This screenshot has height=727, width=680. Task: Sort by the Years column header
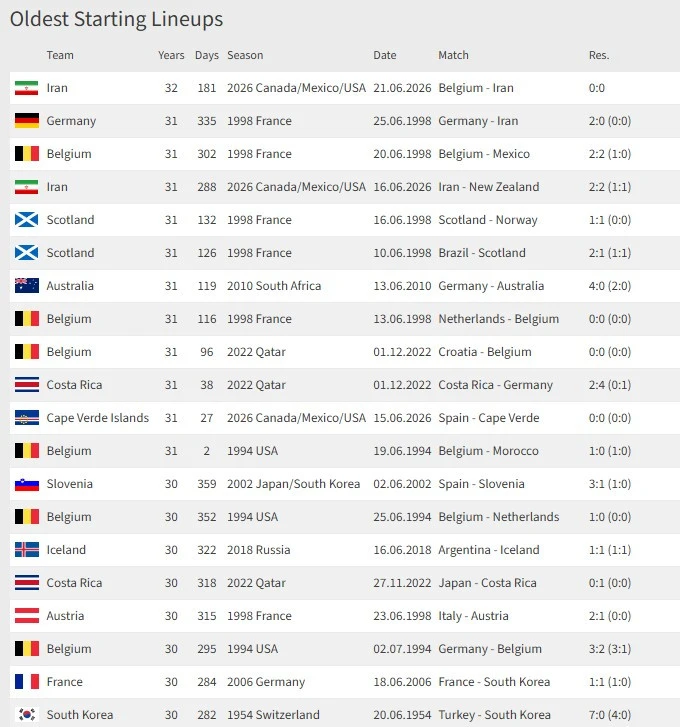(171, 55)
